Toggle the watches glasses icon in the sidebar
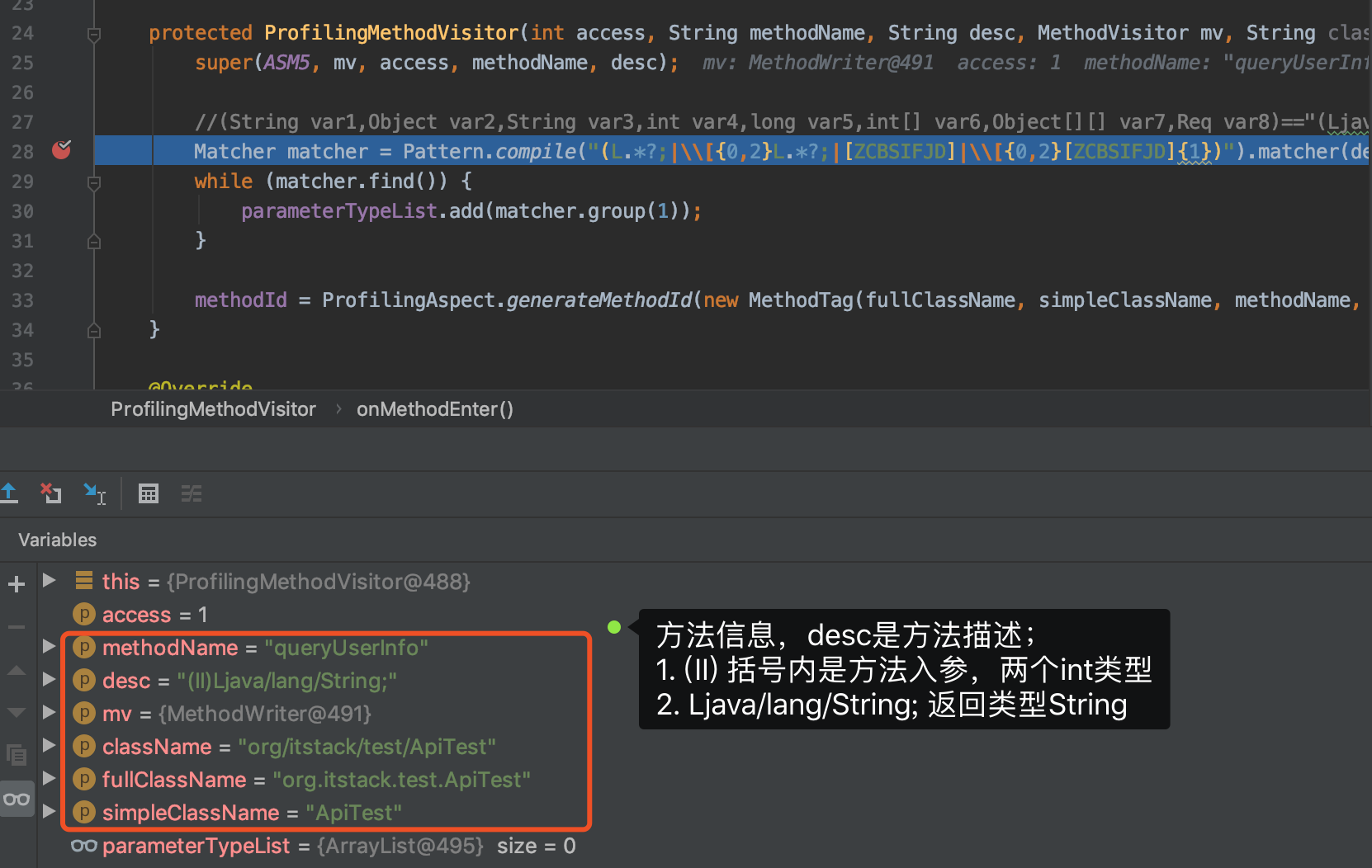Screen dimensions: 1372x868 tap(17, 799)
